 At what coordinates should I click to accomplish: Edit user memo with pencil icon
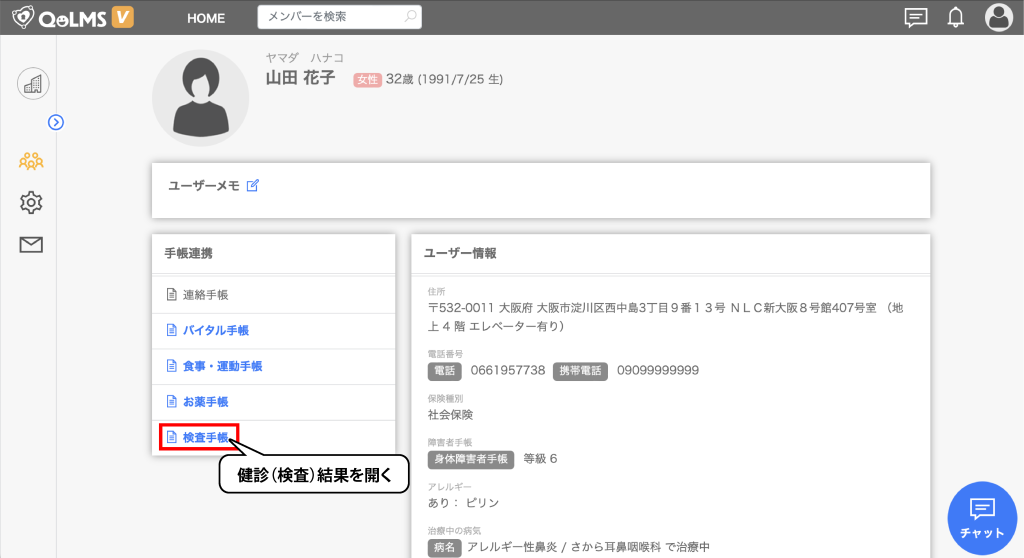tap(253, 185)
